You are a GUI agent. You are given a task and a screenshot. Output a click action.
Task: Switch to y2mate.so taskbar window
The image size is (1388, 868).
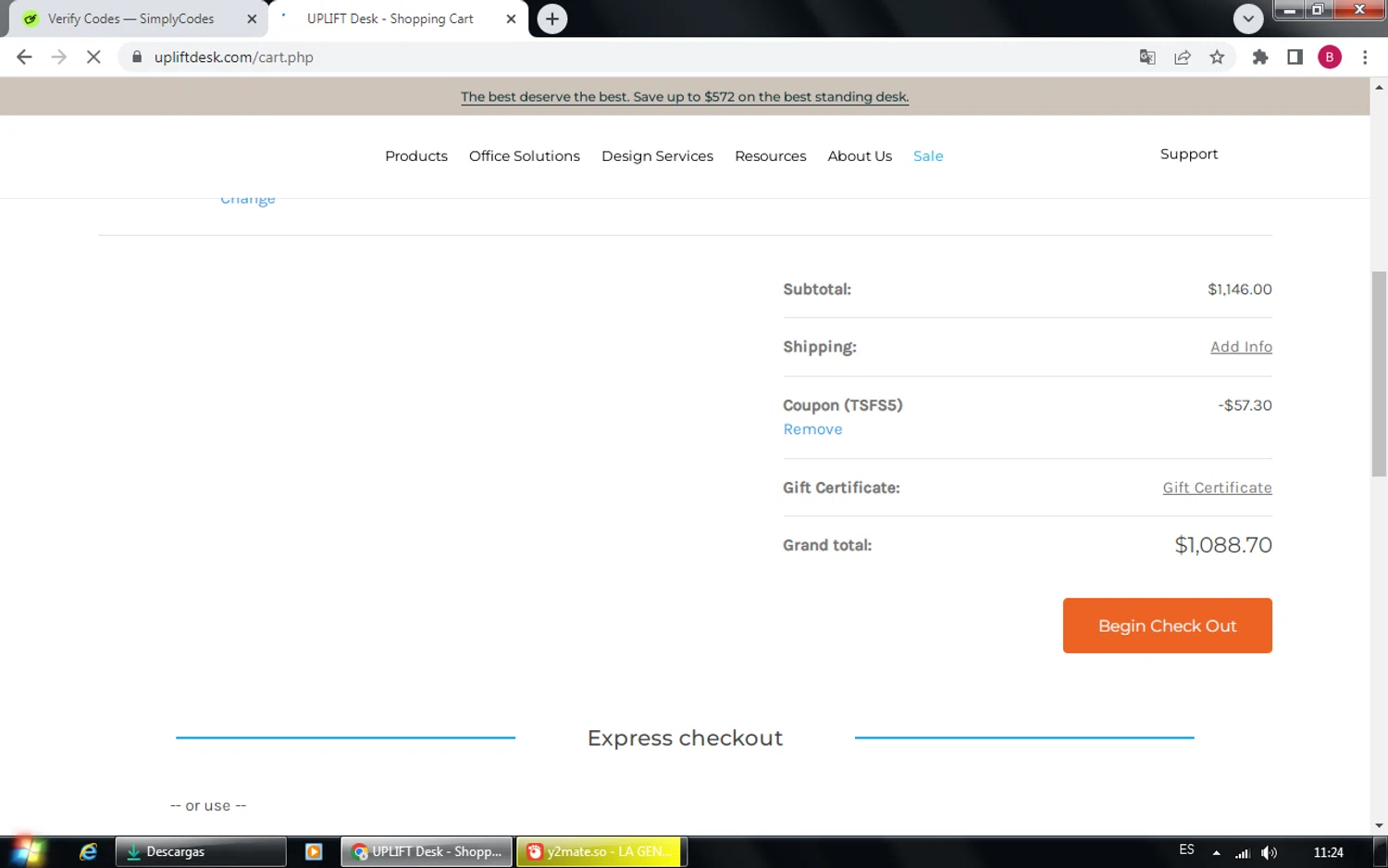point(601,852)
